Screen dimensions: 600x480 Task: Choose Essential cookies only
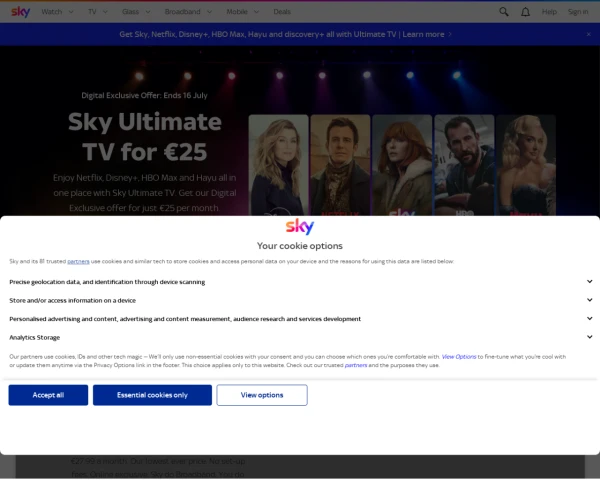click(152, 395)
